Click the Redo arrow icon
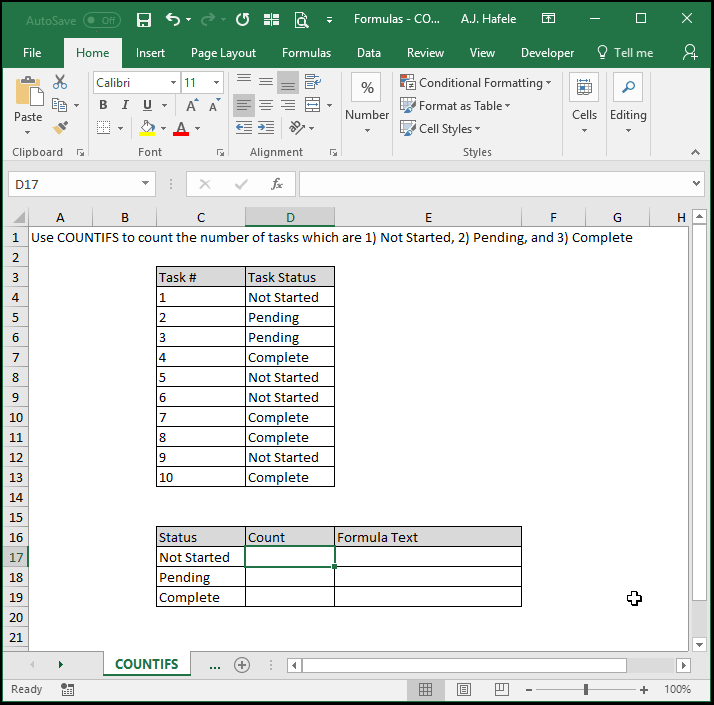 208,19
